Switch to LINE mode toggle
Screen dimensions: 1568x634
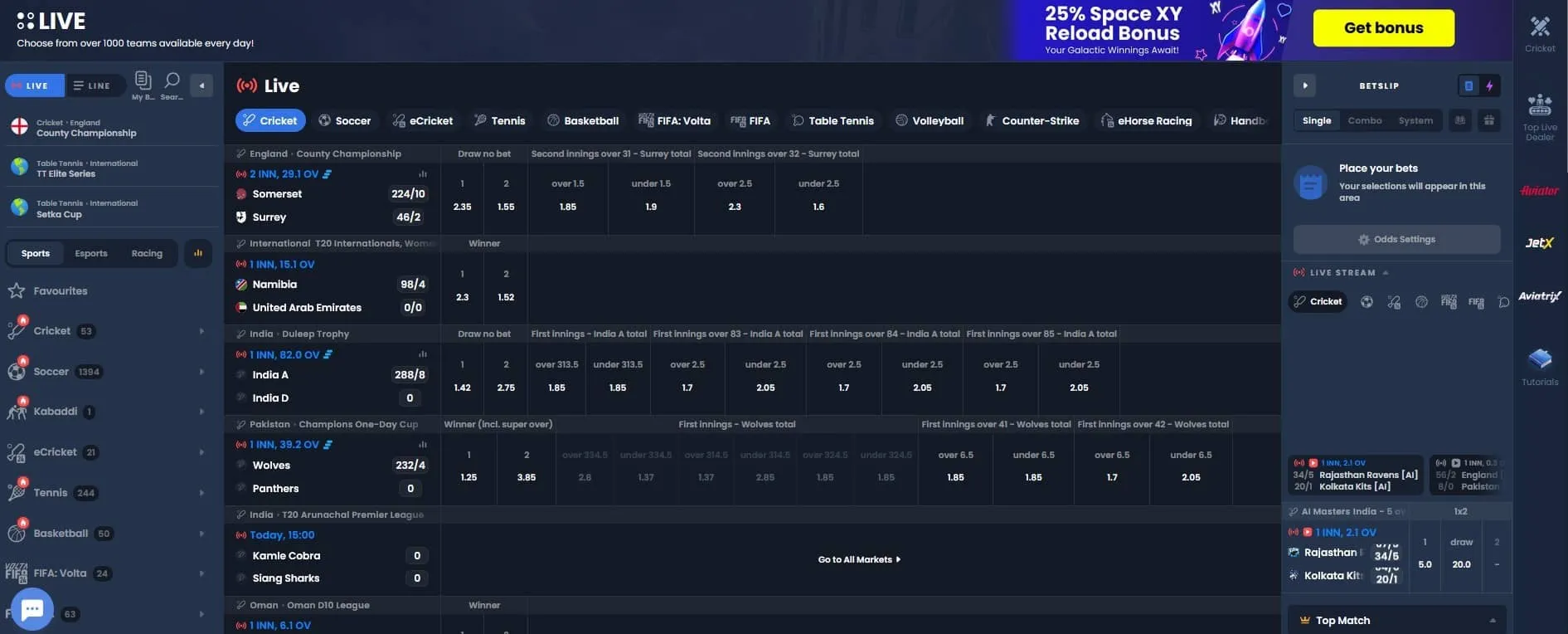[92, 85]
